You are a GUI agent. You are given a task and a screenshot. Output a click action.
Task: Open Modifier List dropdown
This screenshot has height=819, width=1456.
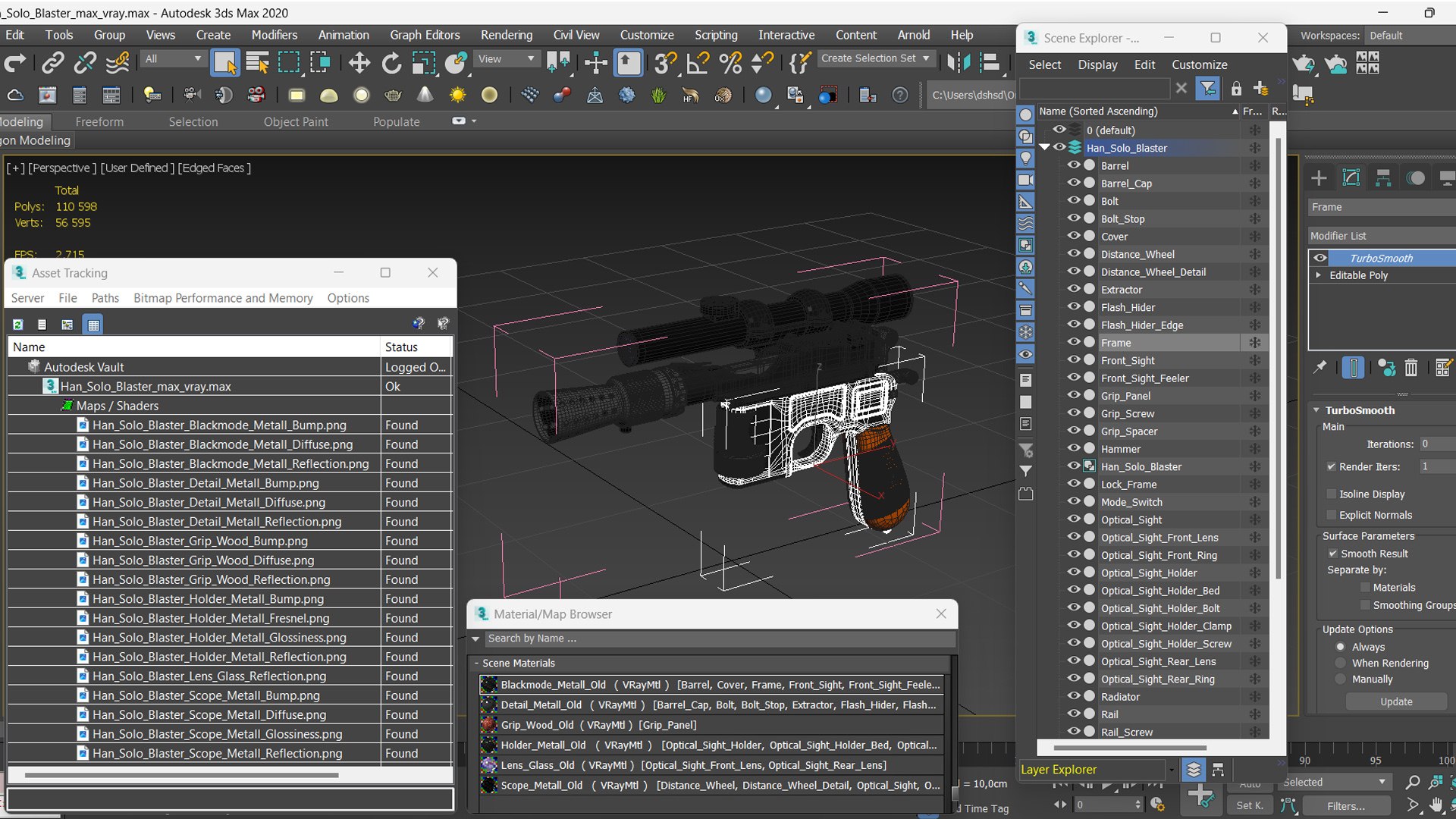pos(1382,236)
